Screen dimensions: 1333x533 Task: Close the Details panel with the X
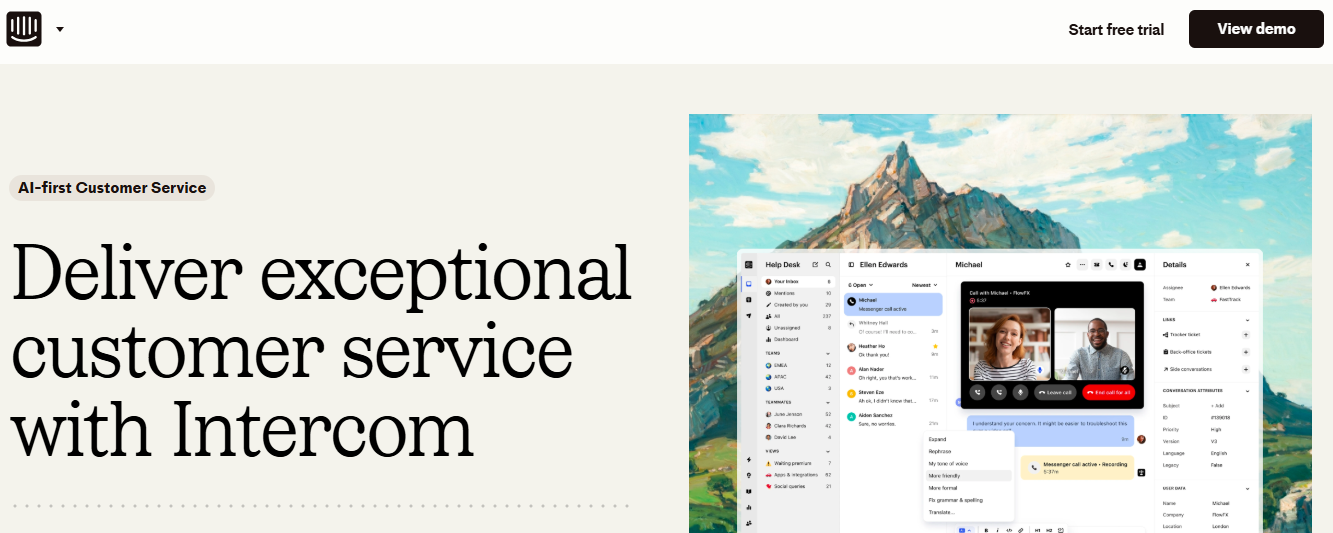1247,264
